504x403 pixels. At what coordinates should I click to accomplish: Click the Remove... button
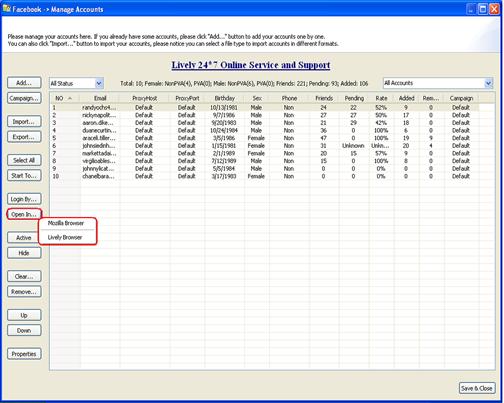(x=24, y=292)
